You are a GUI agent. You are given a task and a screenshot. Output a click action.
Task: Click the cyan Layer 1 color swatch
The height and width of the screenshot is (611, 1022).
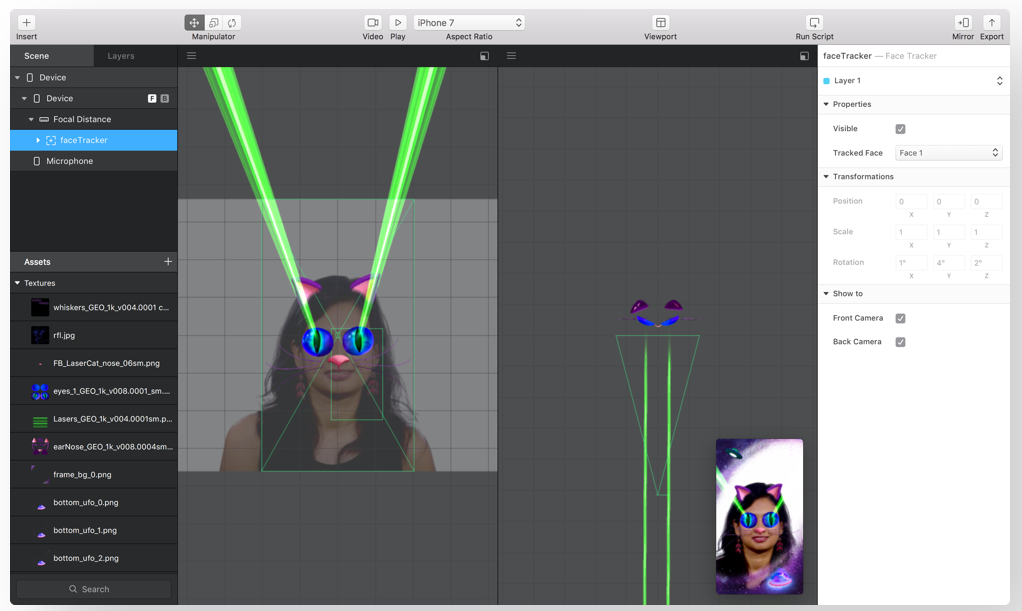(x=826, y=81)
